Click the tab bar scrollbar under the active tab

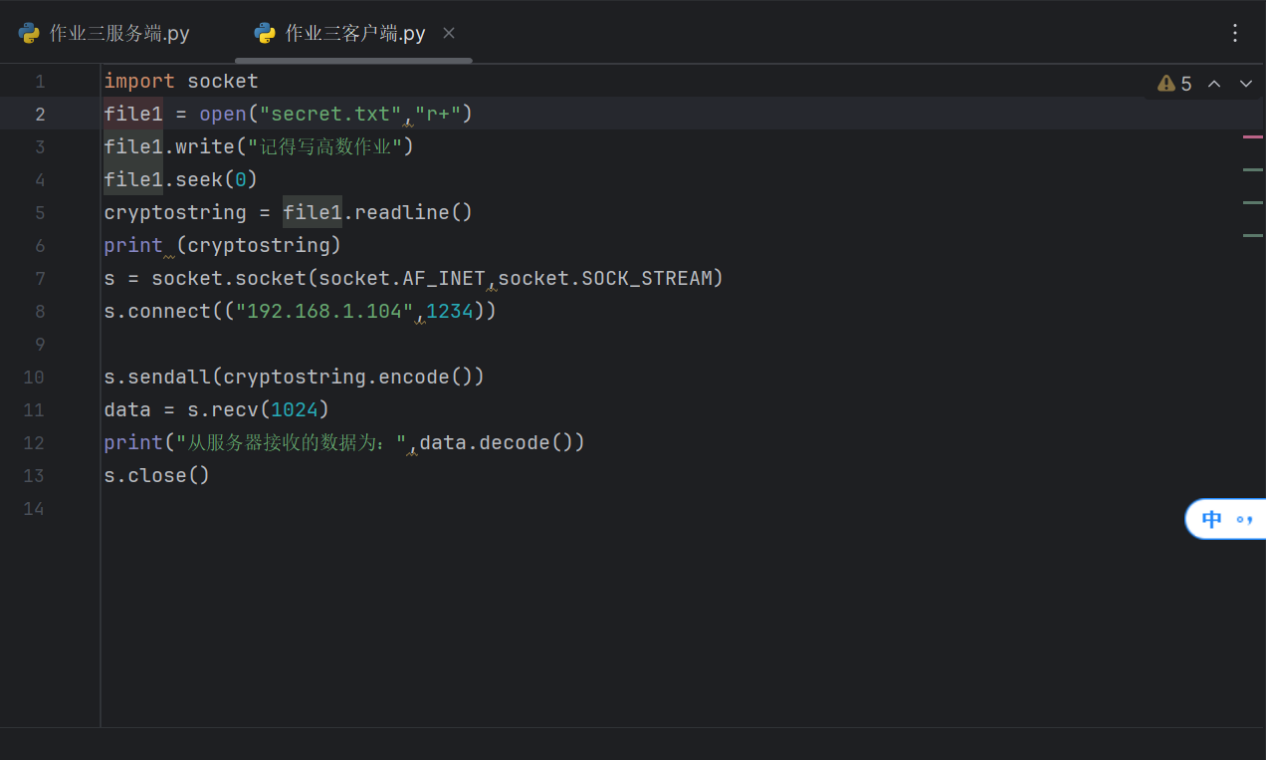click(x=353, y=61)
